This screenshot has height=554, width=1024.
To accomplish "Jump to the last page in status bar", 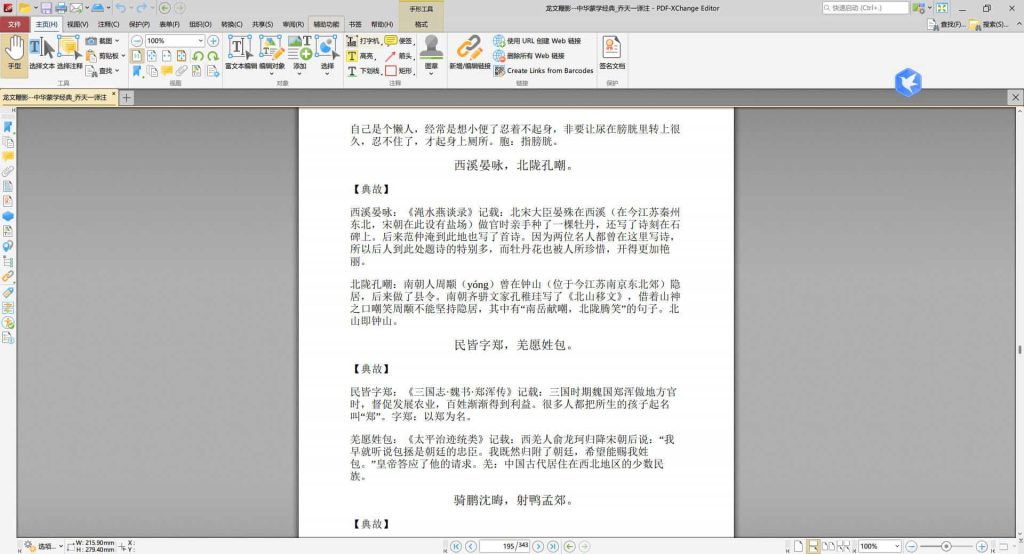I will pyautogui.click(x=552, y=546).
